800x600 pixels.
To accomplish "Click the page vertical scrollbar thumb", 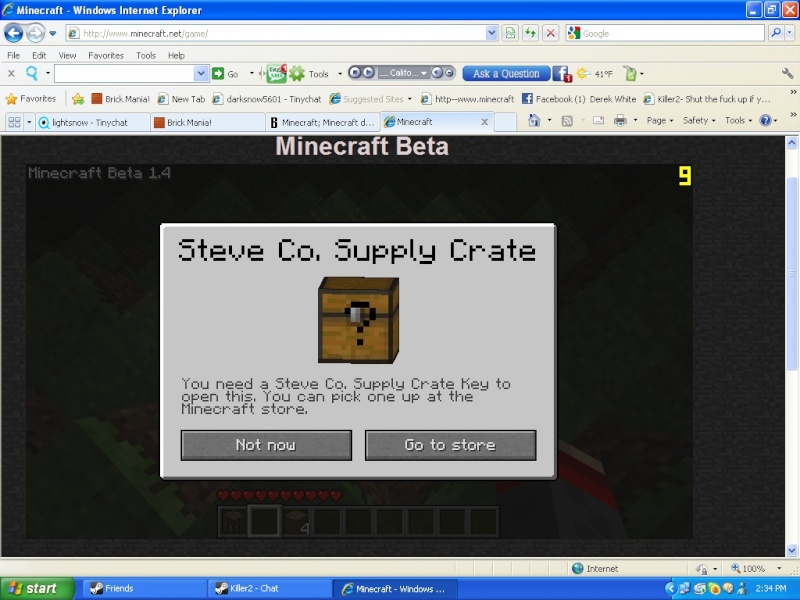I will 791,273.
